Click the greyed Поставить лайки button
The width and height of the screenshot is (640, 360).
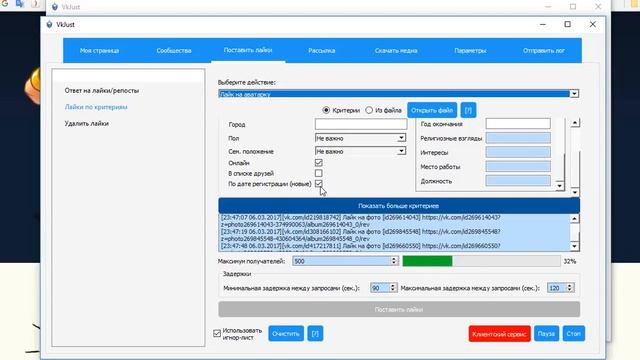399,309
